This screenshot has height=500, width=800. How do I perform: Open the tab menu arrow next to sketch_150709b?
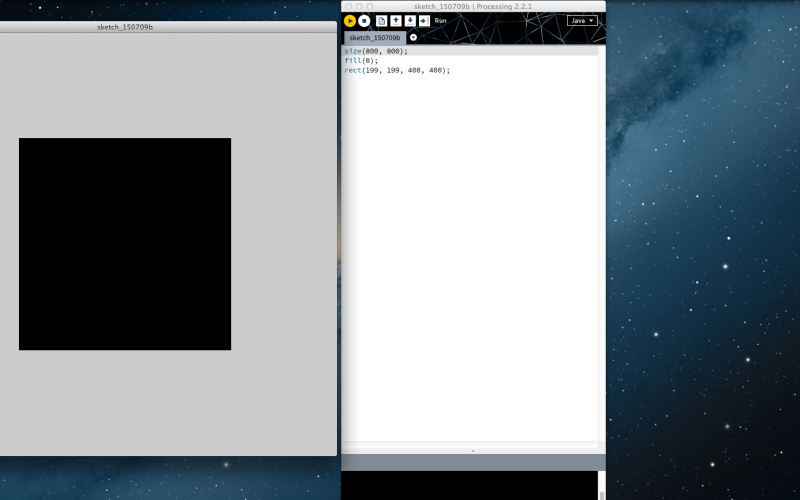pos(413,37)
